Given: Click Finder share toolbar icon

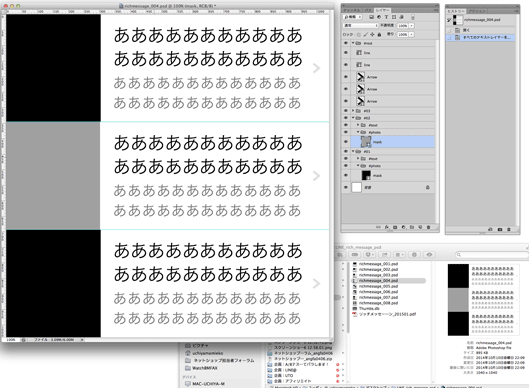Looking at the screenshot, I should [x=385, y=254].
